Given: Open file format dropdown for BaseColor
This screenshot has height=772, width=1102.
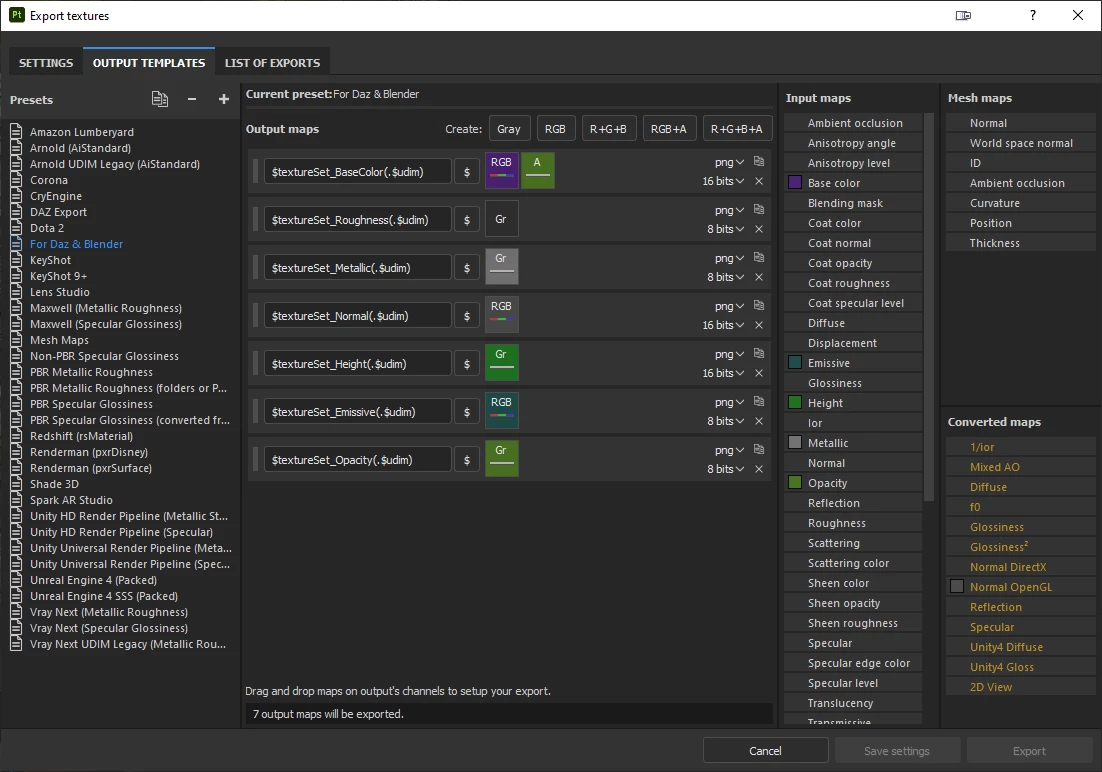Looking at the screenshot, I should (x=730, y=162).
